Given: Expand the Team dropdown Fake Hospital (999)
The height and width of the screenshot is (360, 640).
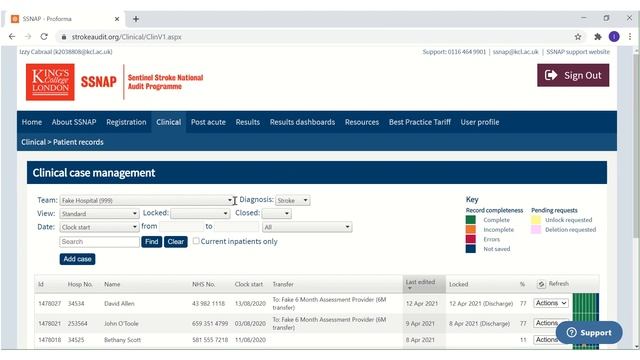Looking at the screenshot, I should pyautogui.click(x=147, y=200).
